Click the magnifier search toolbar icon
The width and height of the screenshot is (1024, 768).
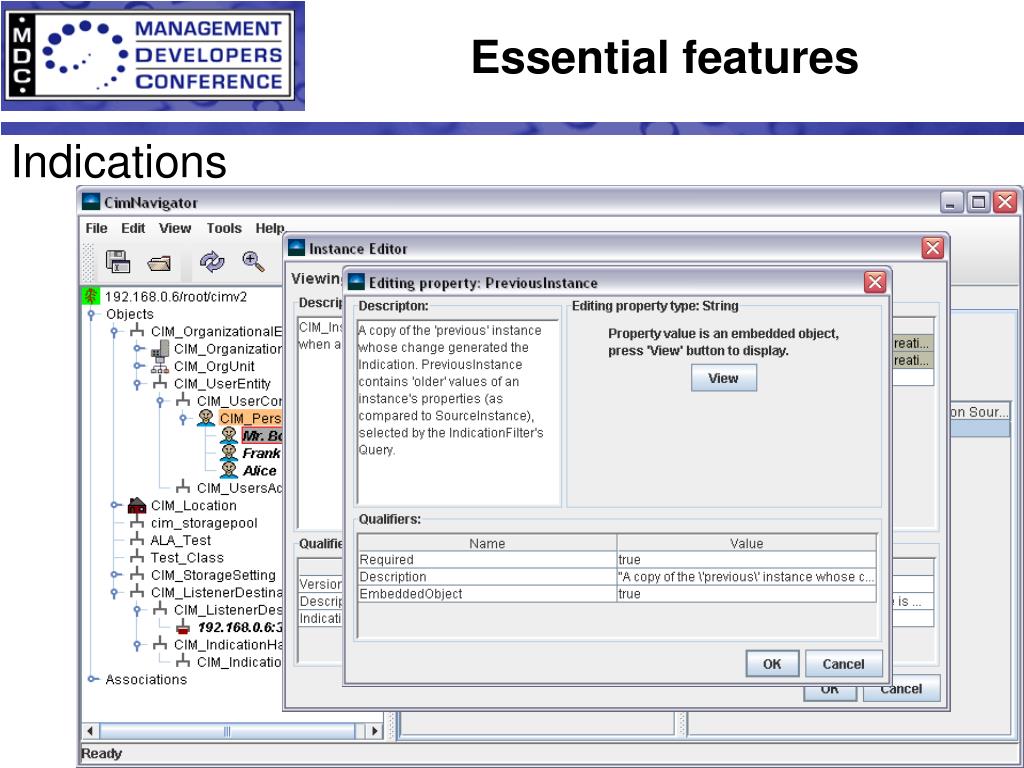[x=253, y=261]
